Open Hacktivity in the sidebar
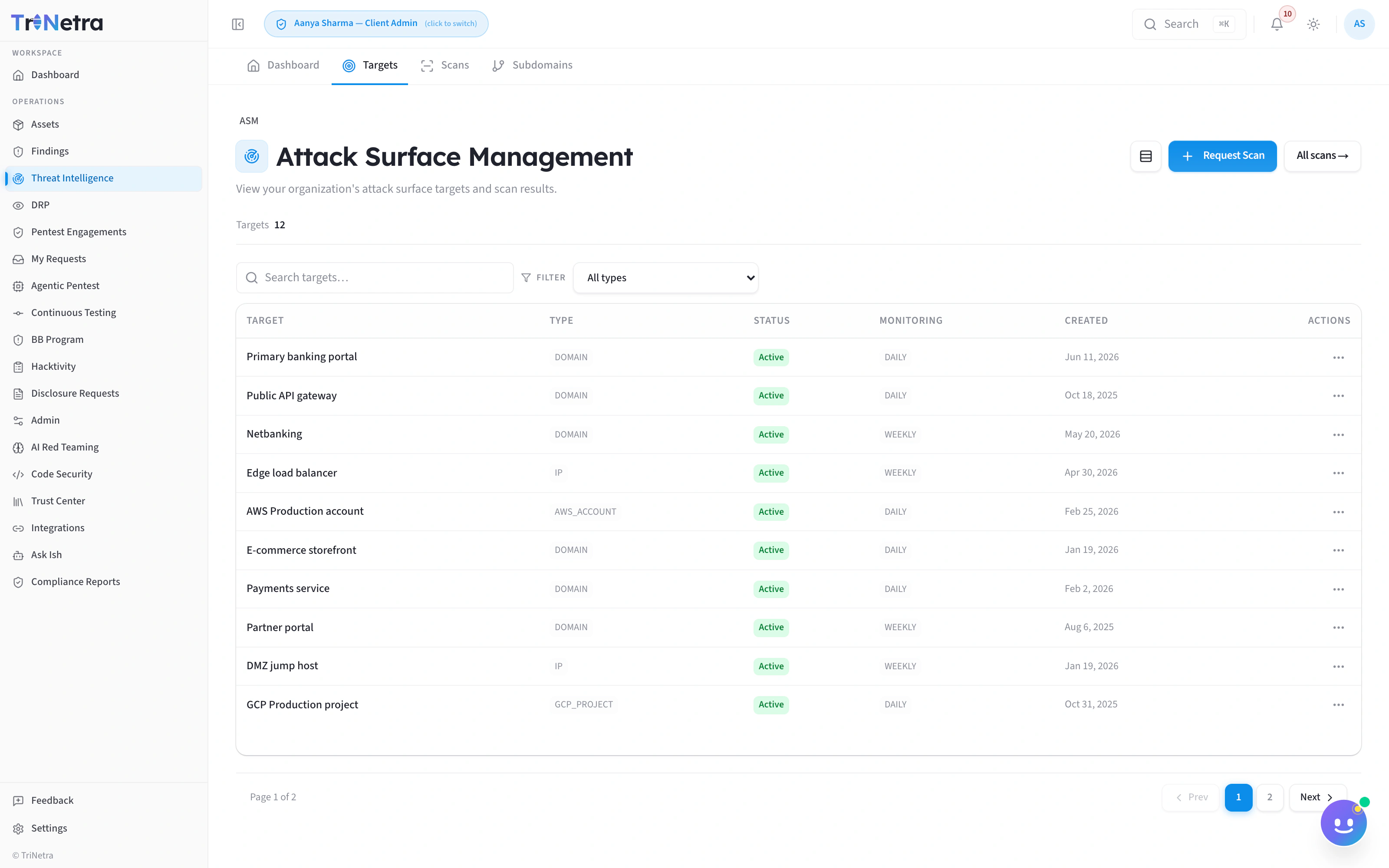 click(x=103, y=367)
